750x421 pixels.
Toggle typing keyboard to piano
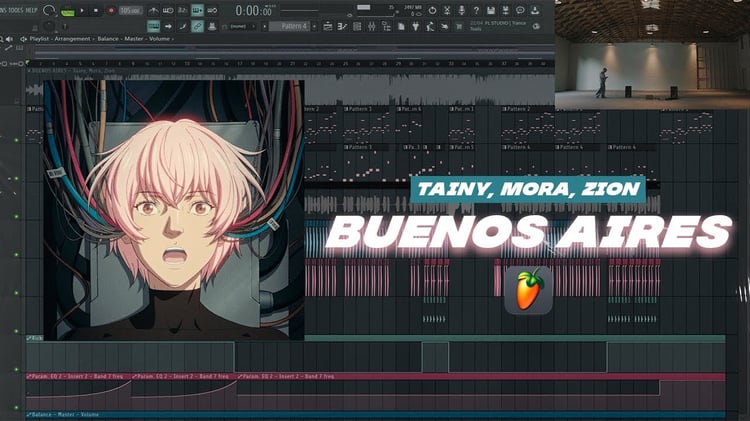[x=153, y=26]
